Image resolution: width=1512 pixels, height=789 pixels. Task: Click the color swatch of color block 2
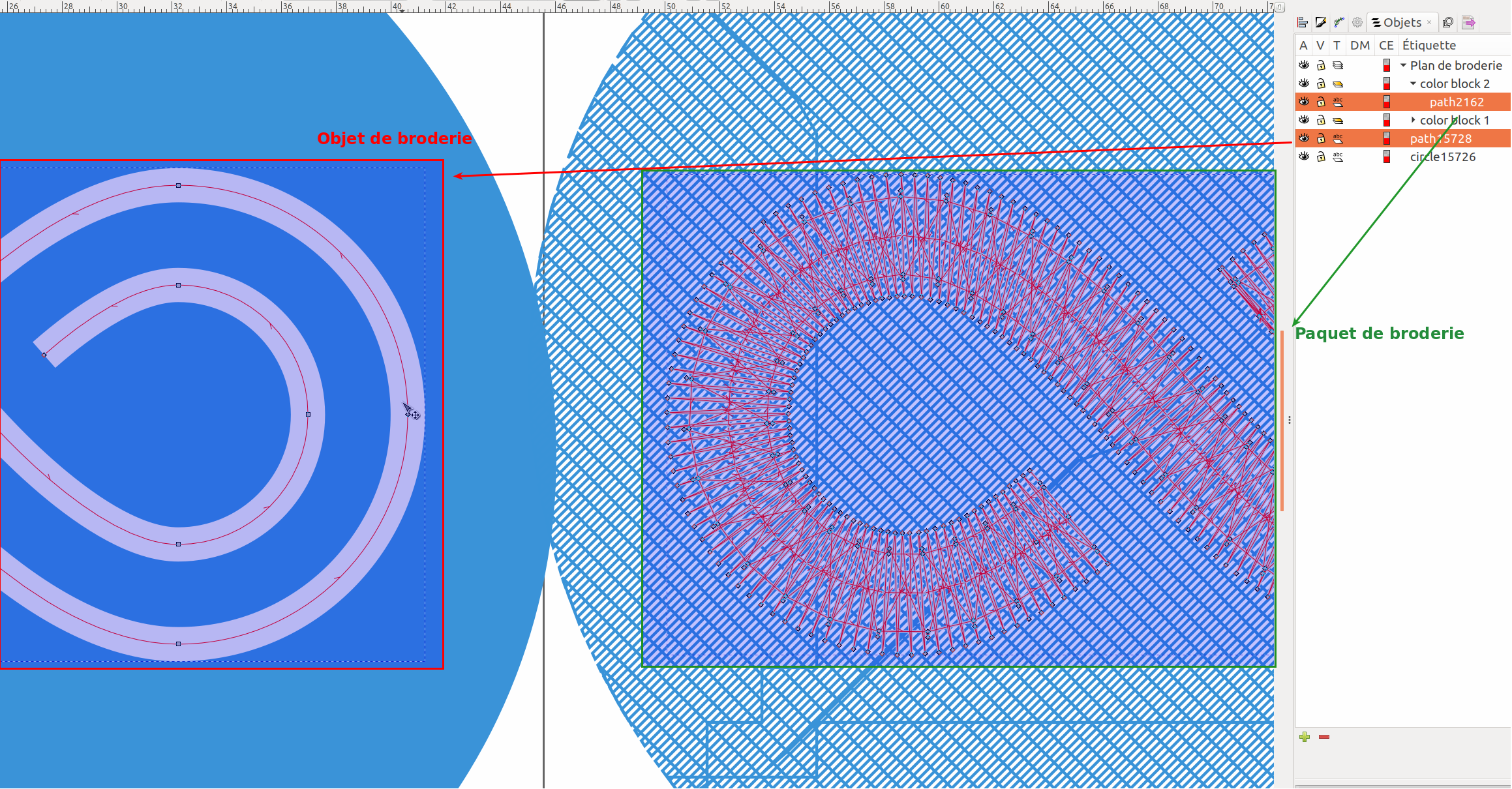[x=1387, y=83]
